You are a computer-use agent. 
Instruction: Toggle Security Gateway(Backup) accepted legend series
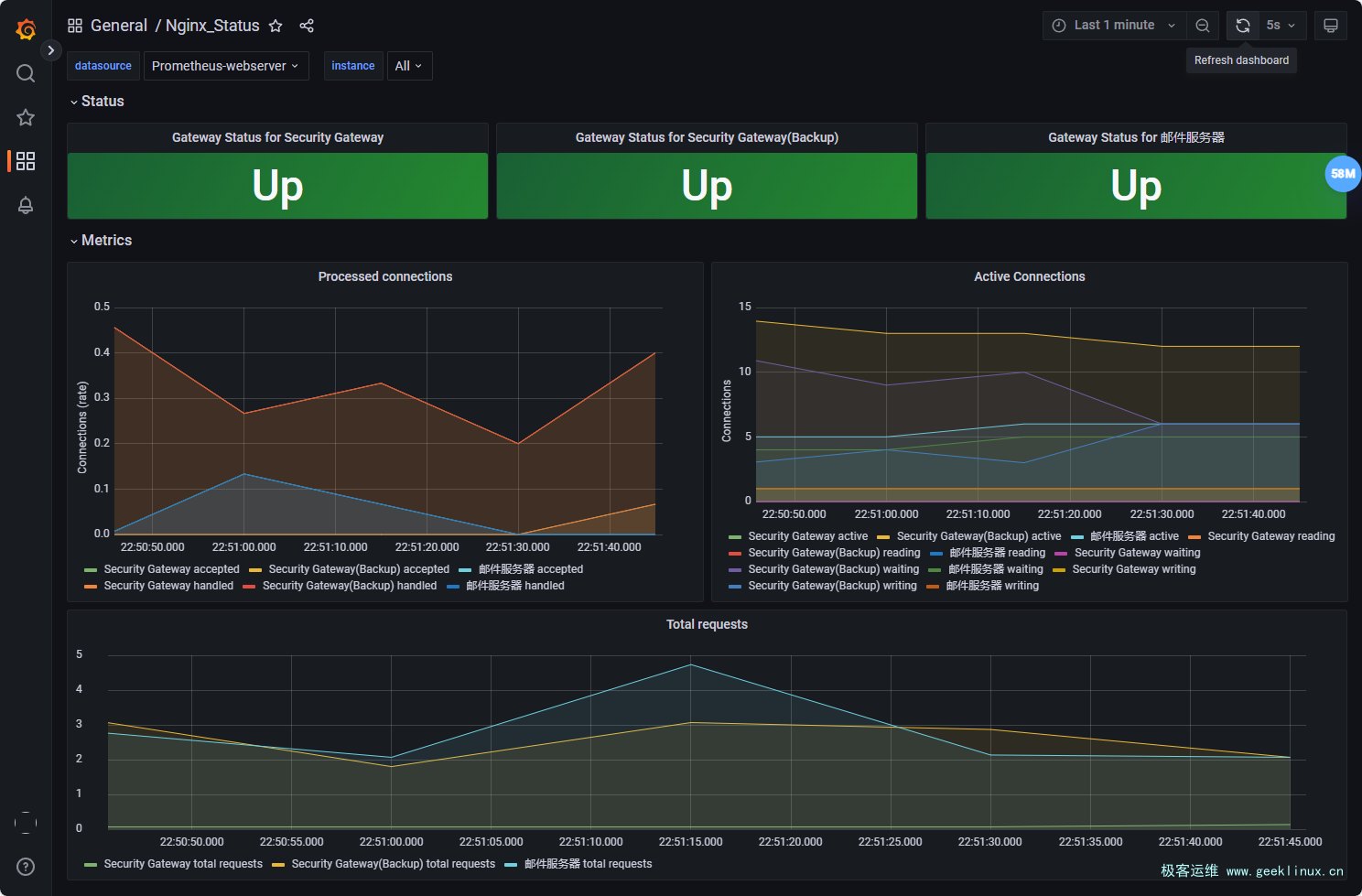click(x=359, y=569)
